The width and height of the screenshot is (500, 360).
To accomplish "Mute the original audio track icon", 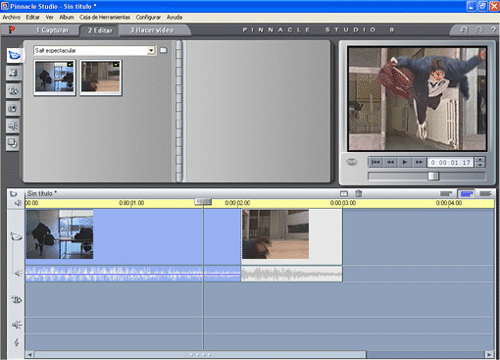I will tap(18, 273).
